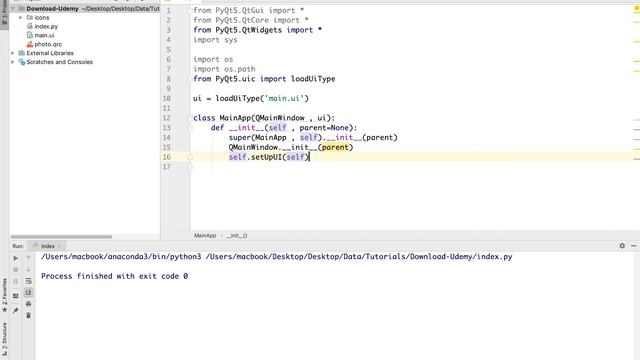The width and height of the screenshot is (640, 360).
Task: Collapse the MainApp class fold marker
Action: point(190,118)
